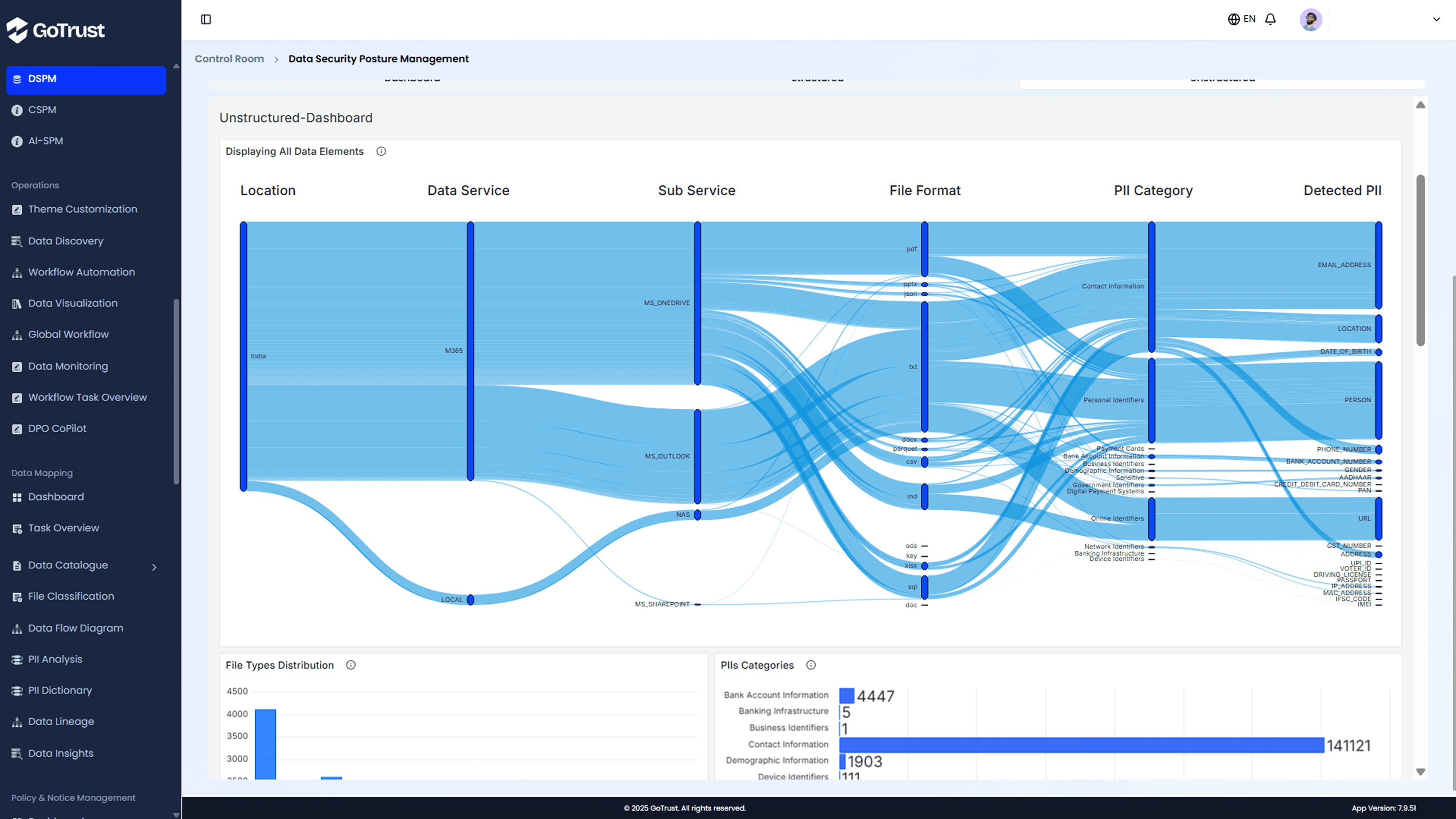Viewport: 1456px width, 819px height.
Task: Click the Contact Information bar in PIIs Categories
Action: pos(1081,745)
